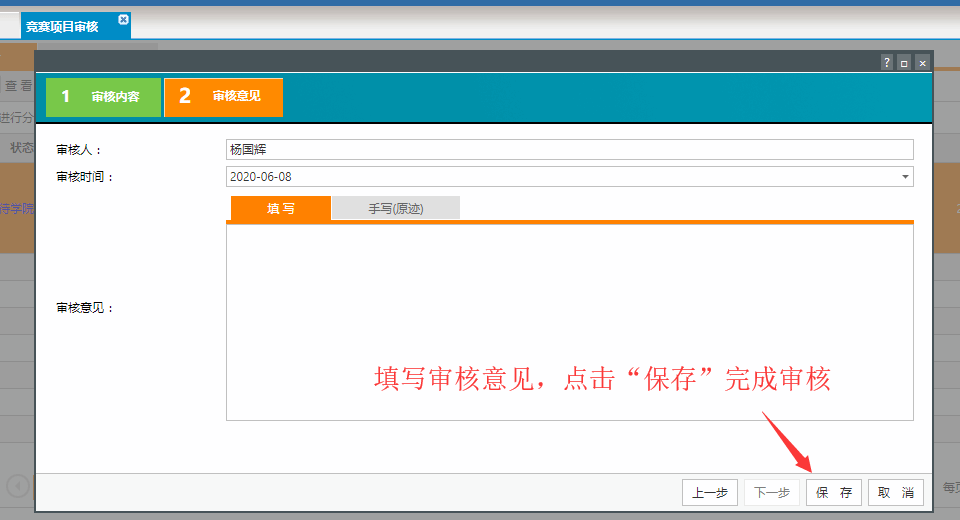Switch to the 手写(原迹) tab
Image resolution: width=960 pixels, height=520 pixels.
pyautogui.click(x=395, y=208)
